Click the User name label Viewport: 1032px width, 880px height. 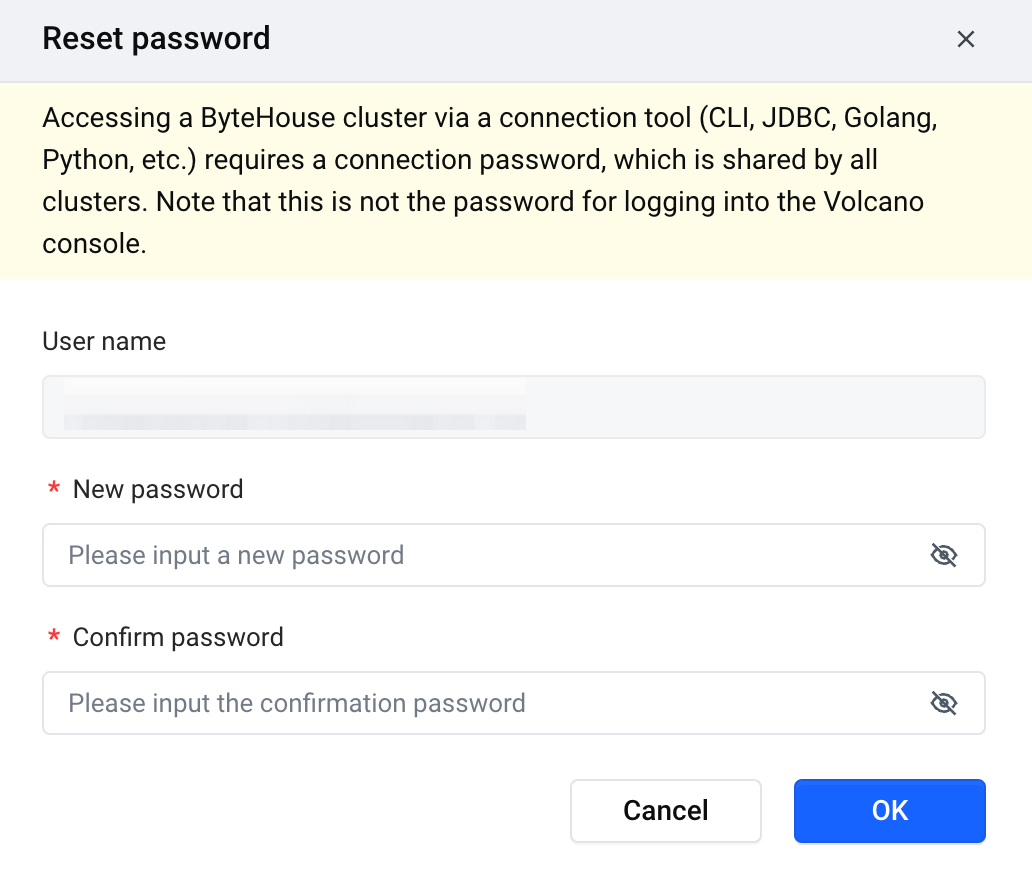pos(104,341)
